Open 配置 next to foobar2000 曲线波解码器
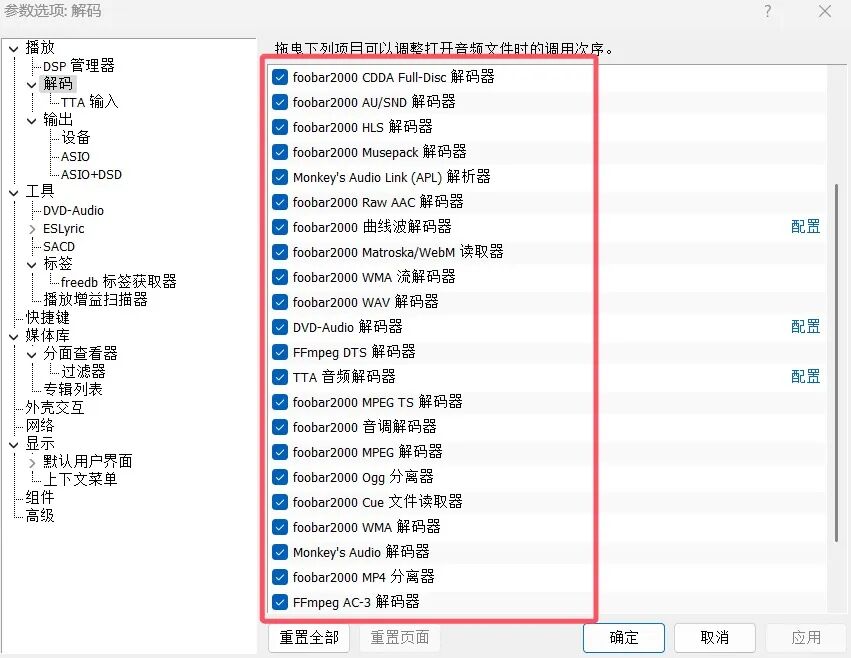Viewport: 851px width, 658px height. tap(805, 227)
